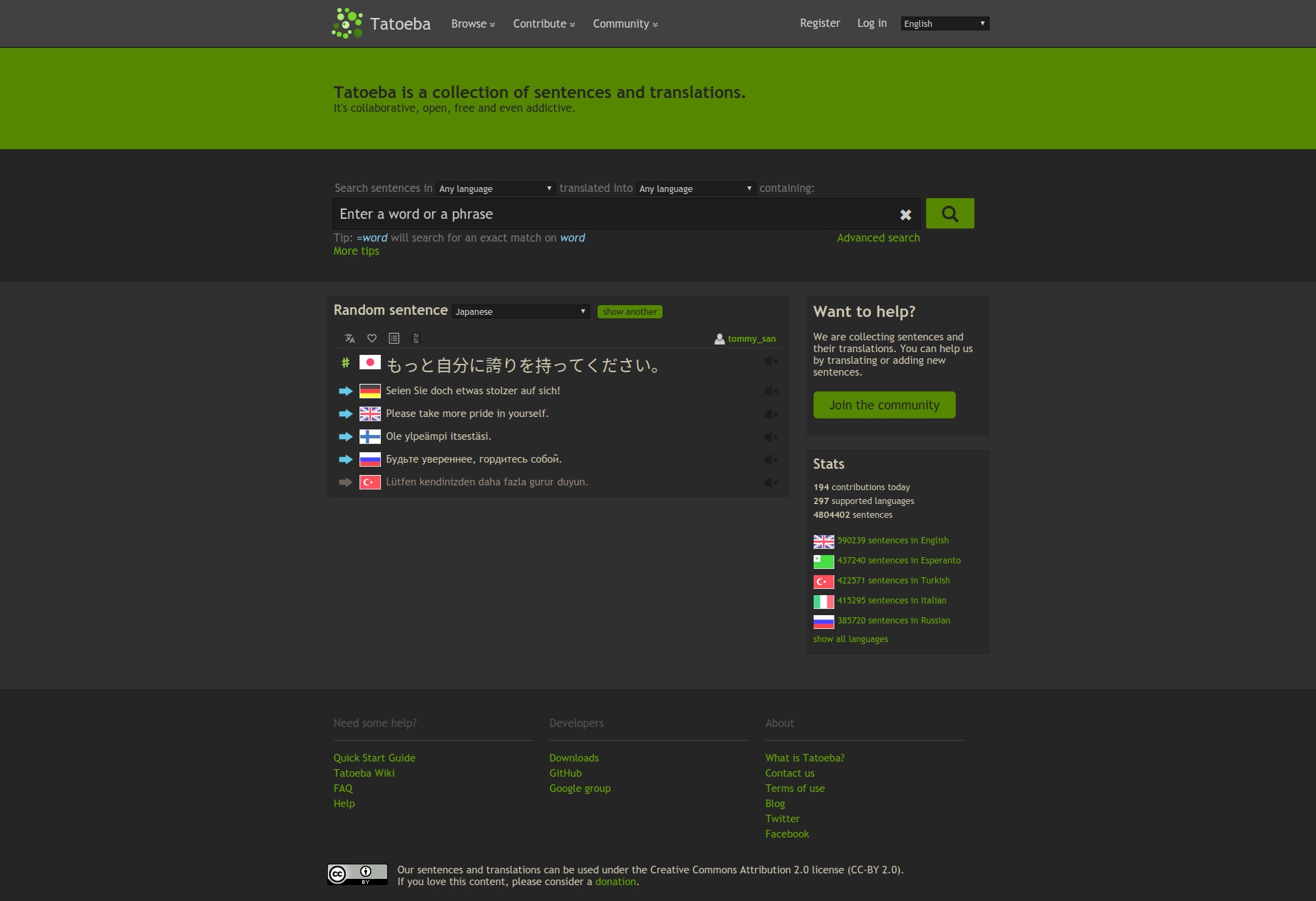Open '422571 sentences in Turkish' link

click(894, 581)
